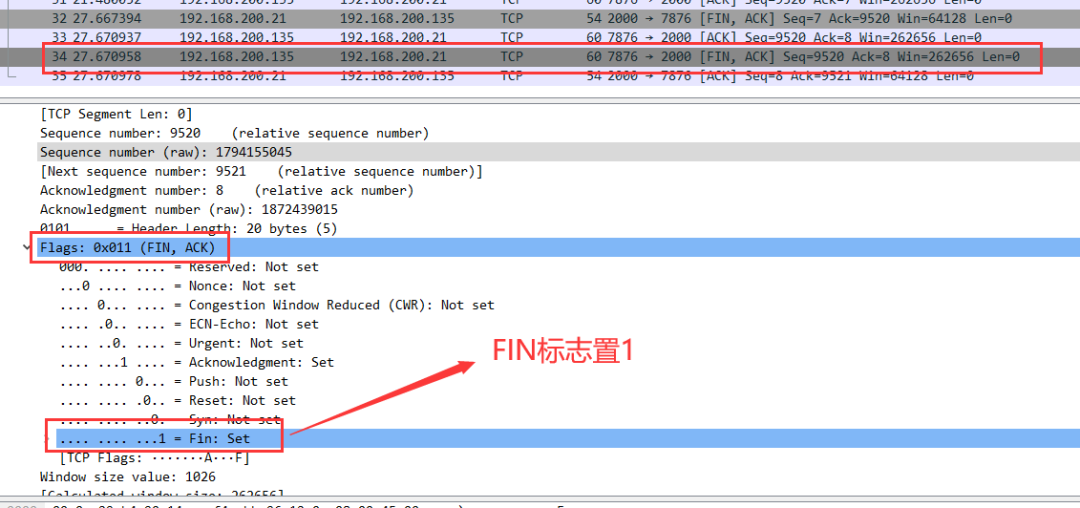Select Next sequence number: 9521 line
1080x508 pixels.
pyautogui.click(x=260, y=171)
